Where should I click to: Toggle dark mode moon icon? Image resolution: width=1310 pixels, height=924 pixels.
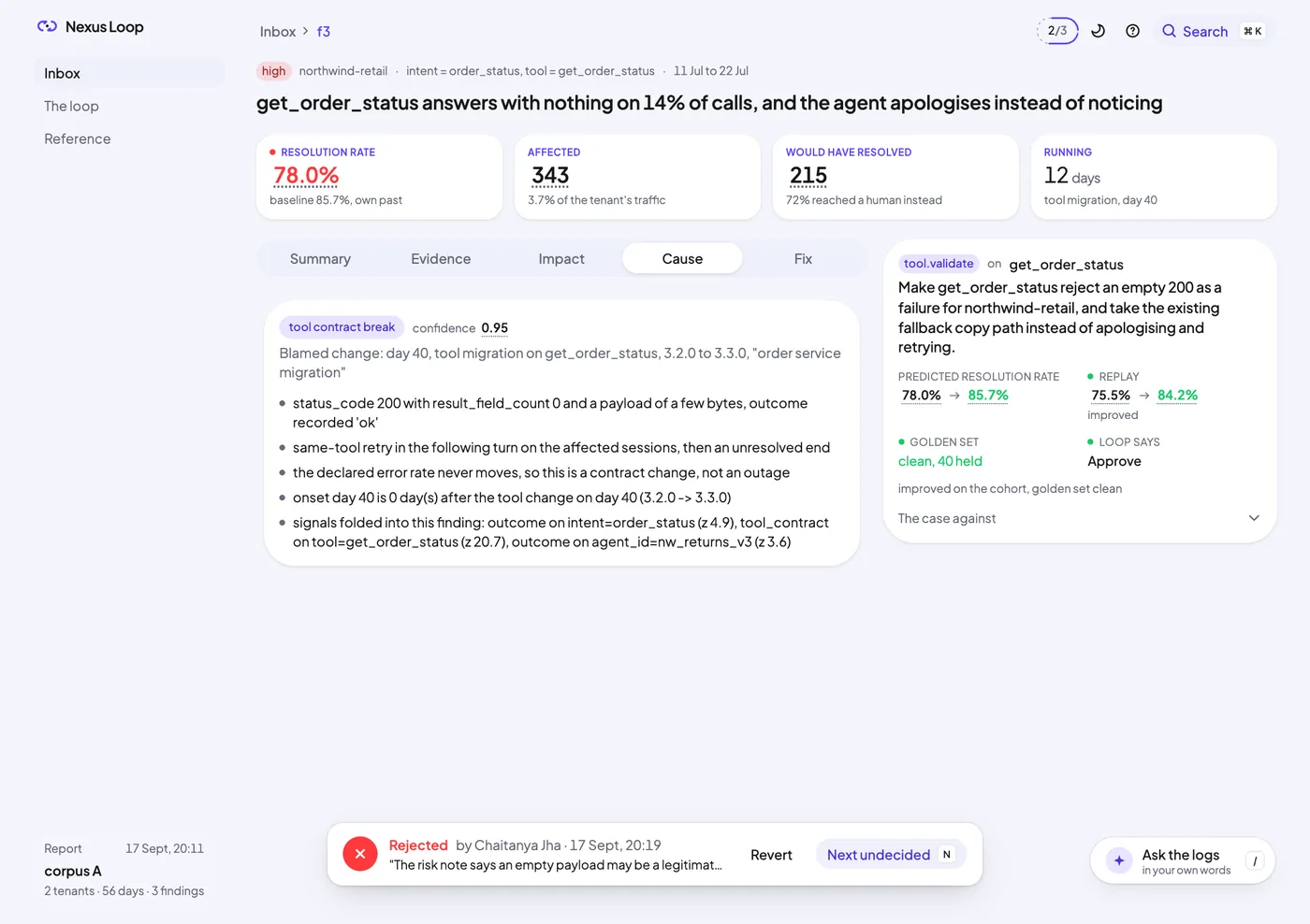click(x=1099, y=31)
